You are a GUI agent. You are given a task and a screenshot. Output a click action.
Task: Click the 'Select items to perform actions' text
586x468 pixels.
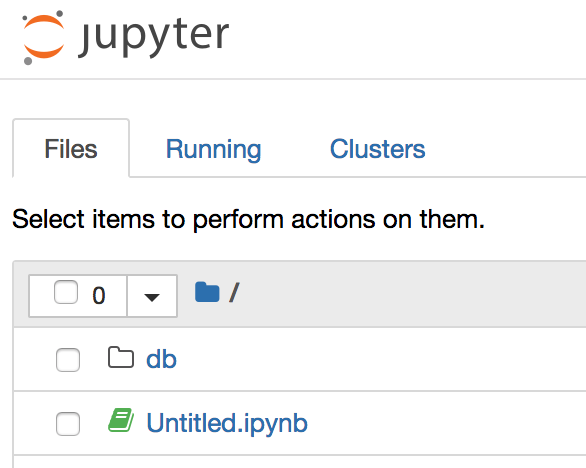(x=248, y=219)
